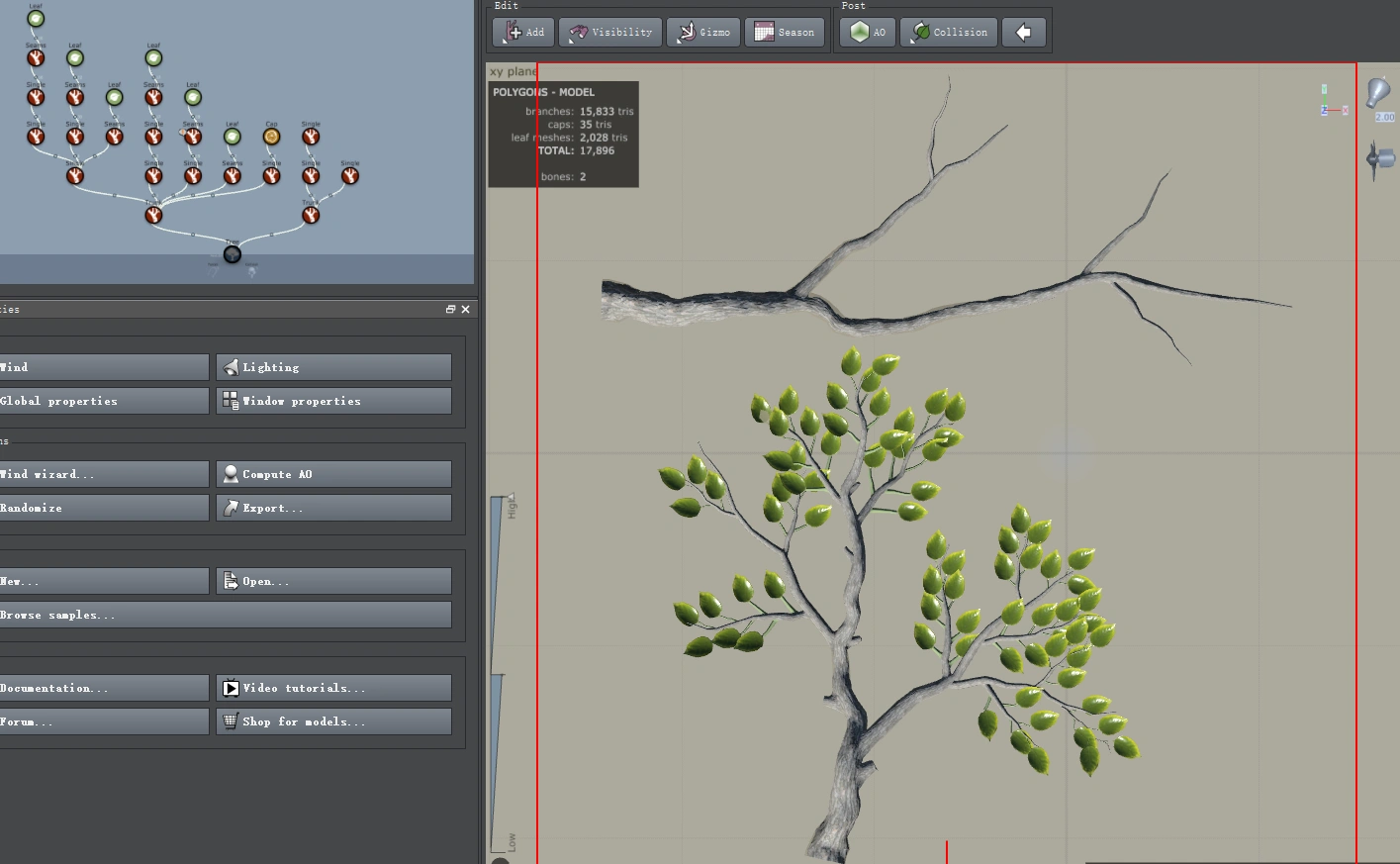Viewport: 1400px width, 864px height.
Task: Toggle AO in the Post toolbar
Action: [868, 33]
